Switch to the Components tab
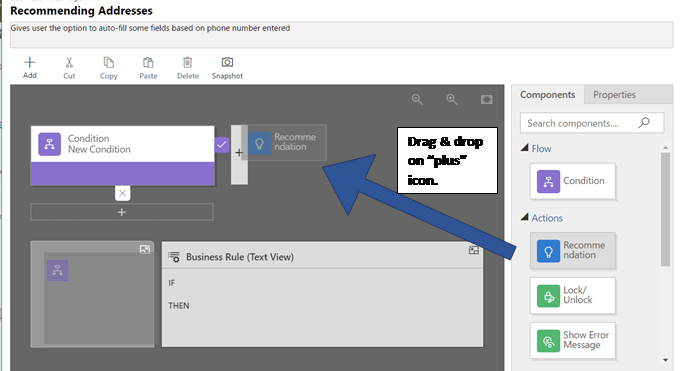Image resolution: width=680 pixels, height=371 pixels. 547,95
